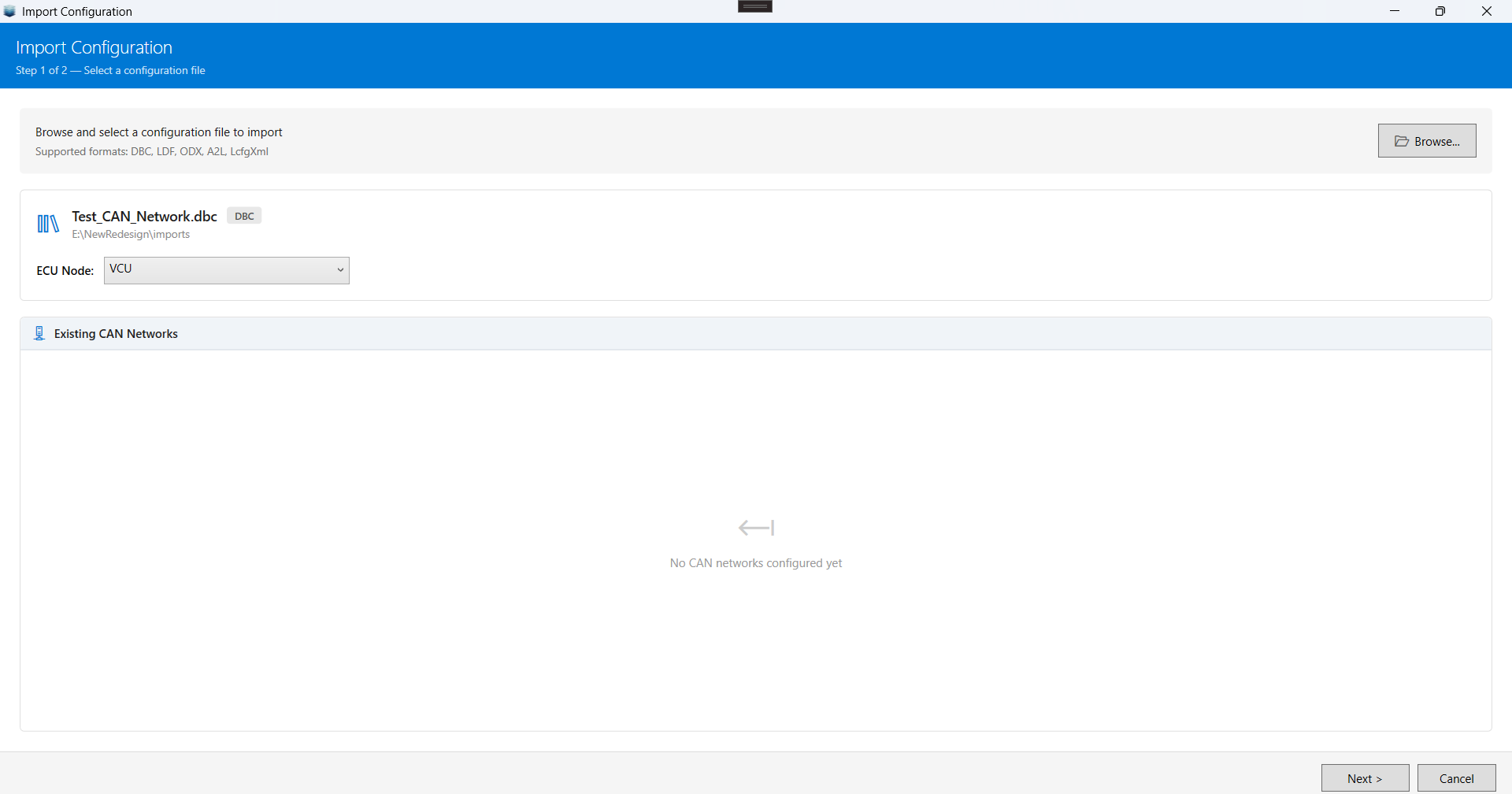The width and height of the screenshot is (1512, 794).
Task: Click the ECU Node label
Action: (x=65, y=271)
